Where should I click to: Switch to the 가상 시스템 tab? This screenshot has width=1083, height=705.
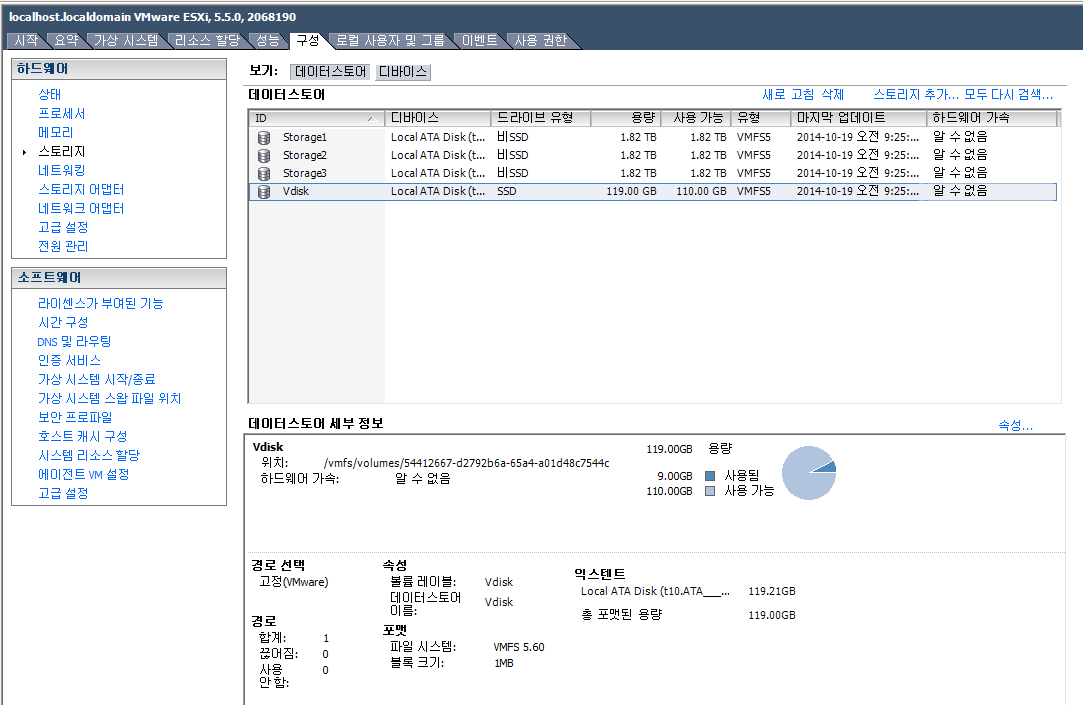(126, 41)
